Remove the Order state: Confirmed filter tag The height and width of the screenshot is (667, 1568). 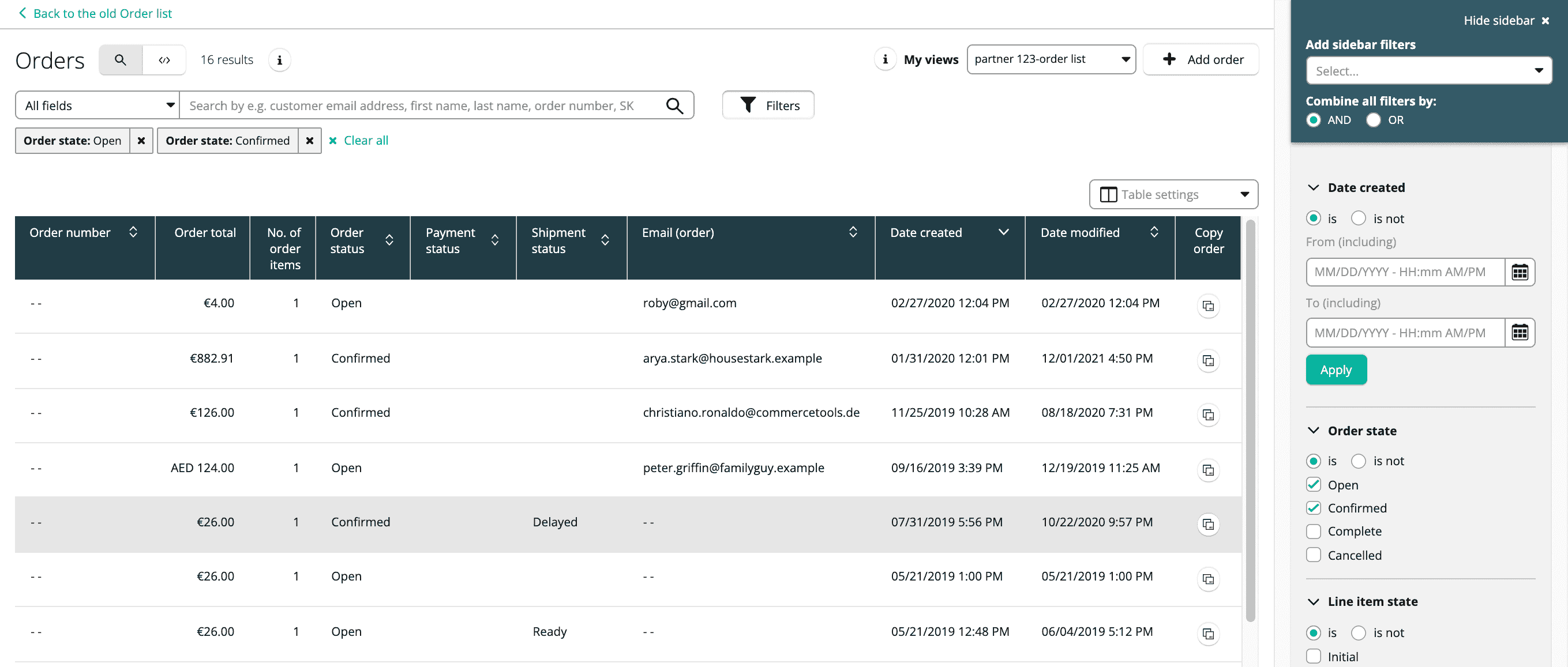309,141
